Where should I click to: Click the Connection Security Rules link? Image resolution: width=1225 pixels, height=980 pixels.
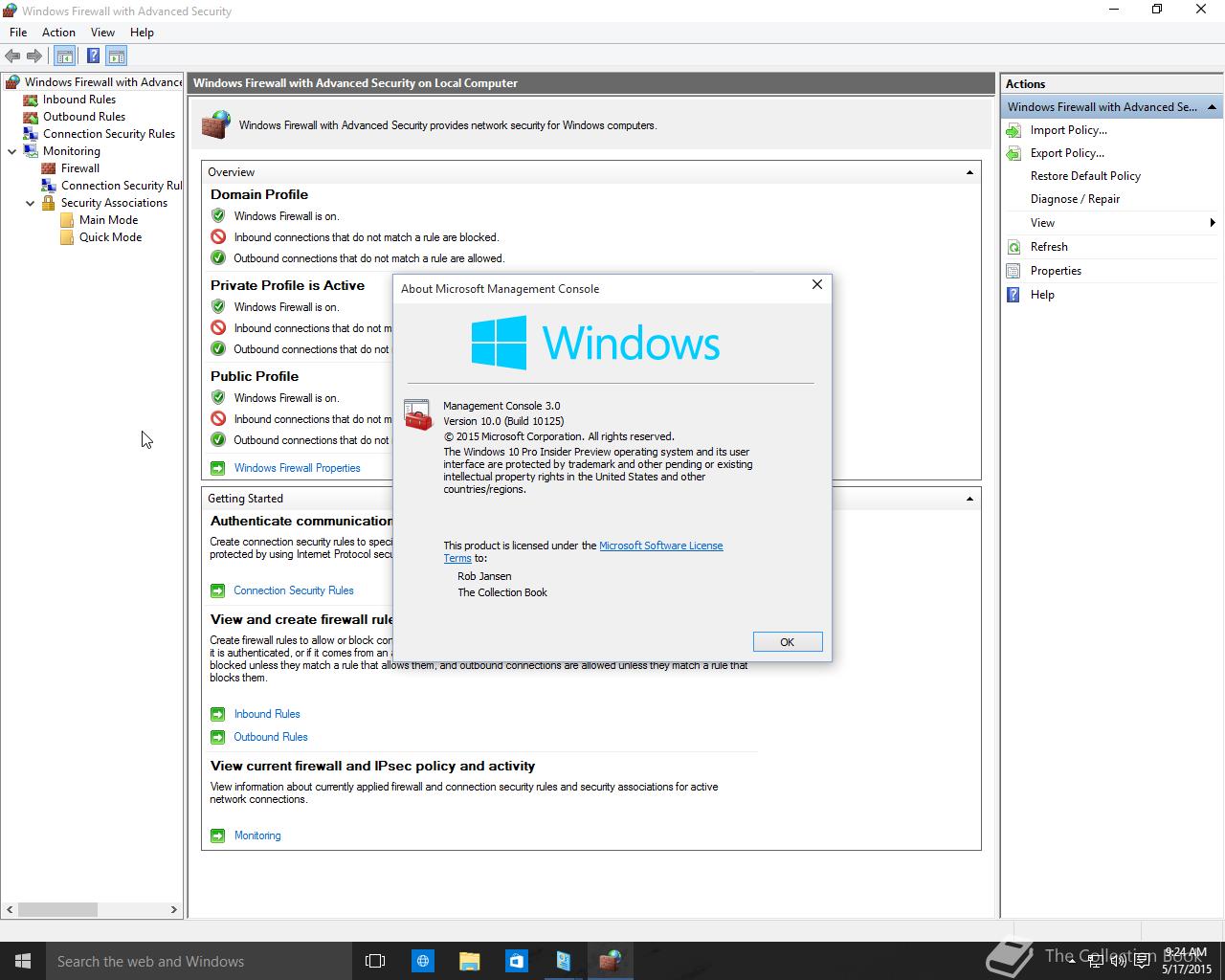coord(294,590)
